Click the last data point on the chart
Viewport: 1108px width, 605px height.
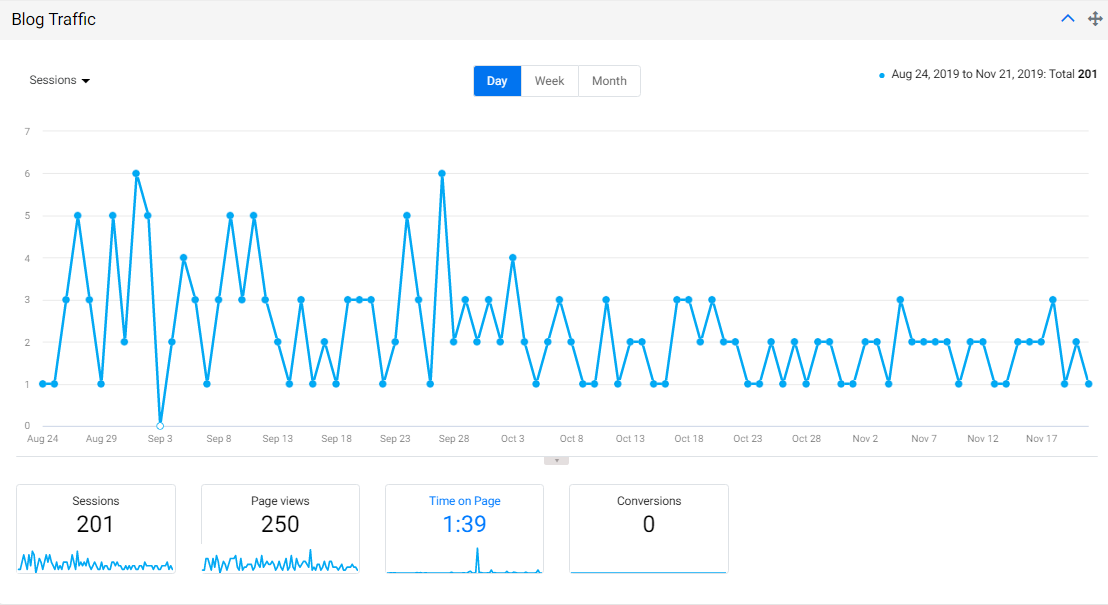(x=1088, y=384)
